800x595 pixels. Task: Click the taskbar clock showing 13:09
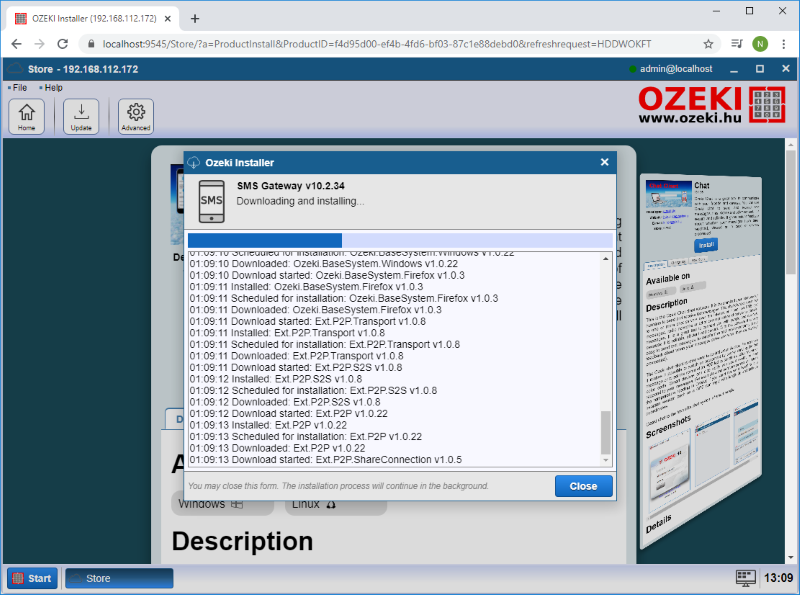pos(778,578)
